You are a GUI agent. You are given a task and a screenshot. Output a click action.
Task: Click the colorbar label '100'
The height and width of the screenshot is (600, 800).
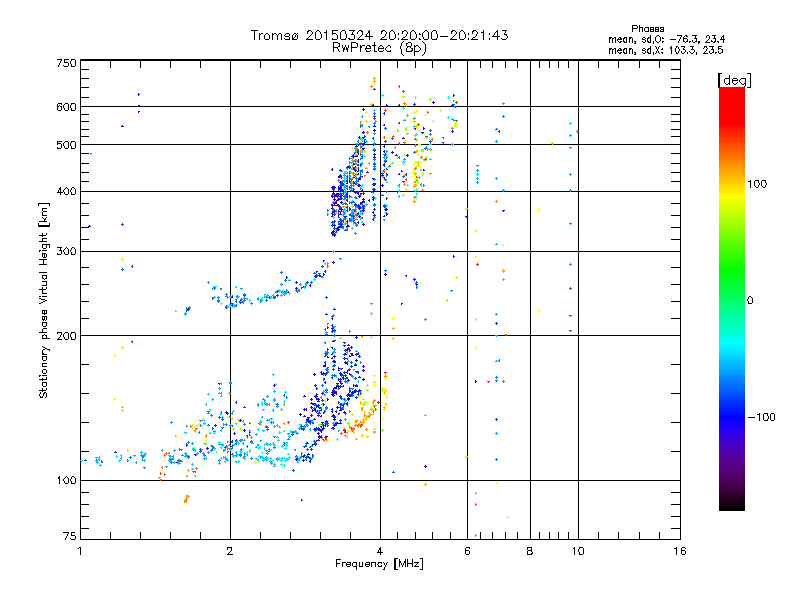757,184
